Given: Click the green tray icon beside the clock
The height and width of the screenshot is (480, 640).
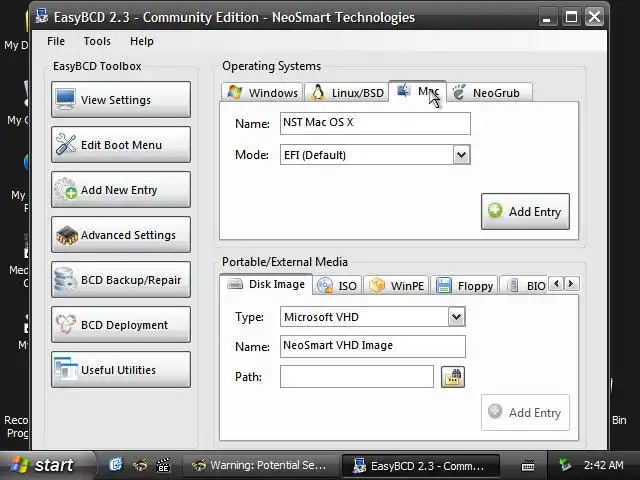Looking at the screenshot, I should (x=565, y=464).
